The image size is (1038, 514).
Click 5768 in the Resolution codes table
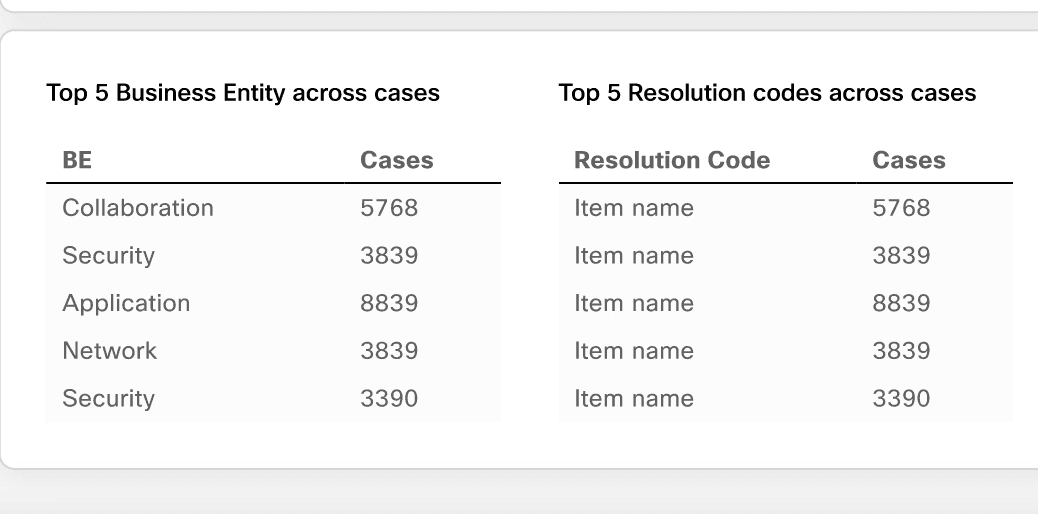coord(902,208)
